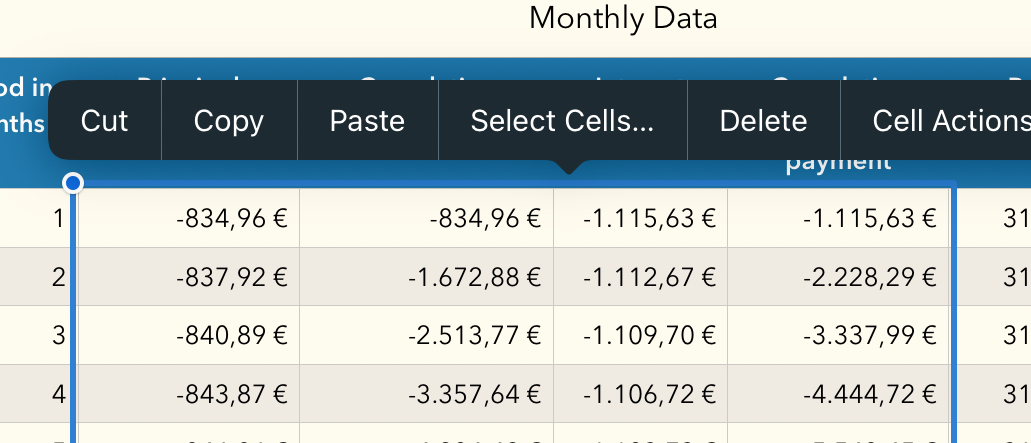Tap Cut in the context menu
Screen dimensions: 1031x443
click(x=105, y=121)
